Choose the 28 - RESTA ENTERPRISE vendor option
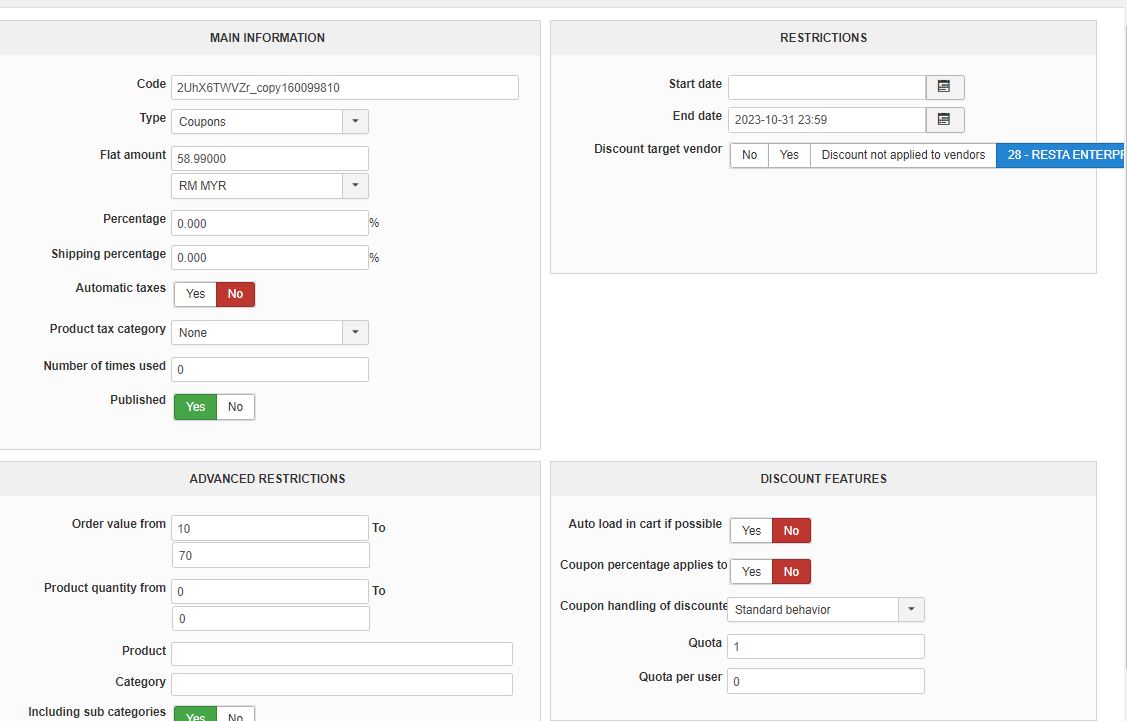Image resolution: width=1127 pixels, height=721 pixels. (x=1061, y=155)
